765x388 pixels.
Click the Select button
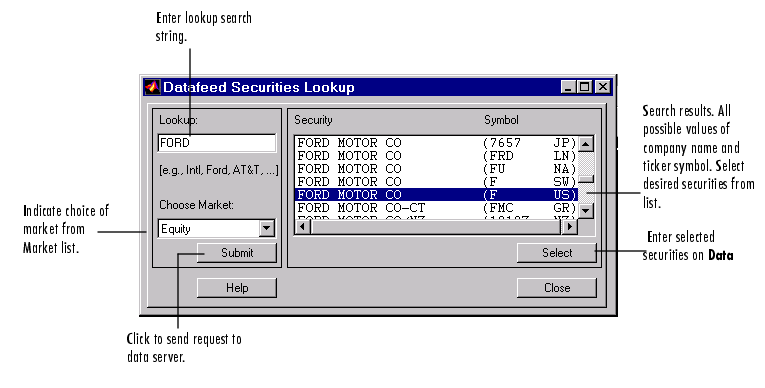point(557,253)
